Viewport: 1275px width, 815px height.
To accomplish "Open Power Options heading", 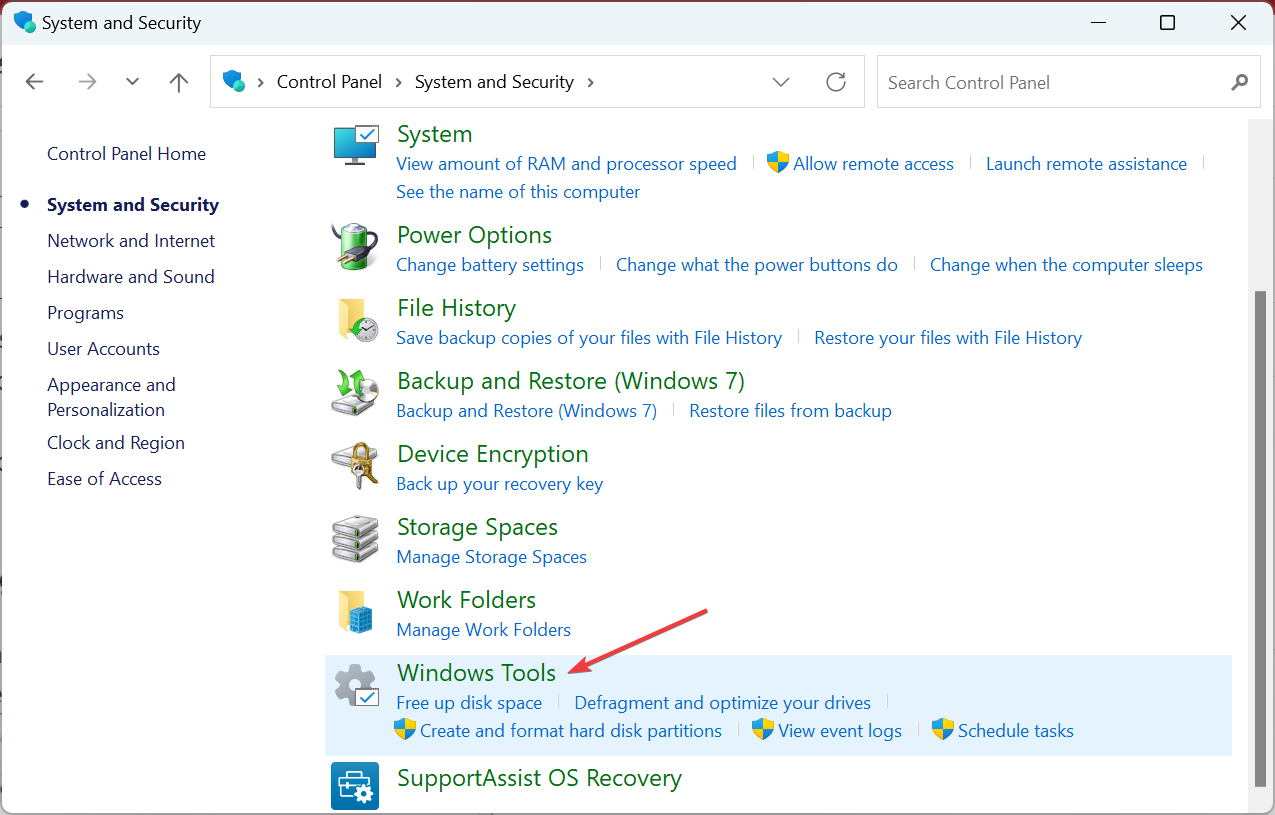I will pyautogui.click(x=474, y=235).
